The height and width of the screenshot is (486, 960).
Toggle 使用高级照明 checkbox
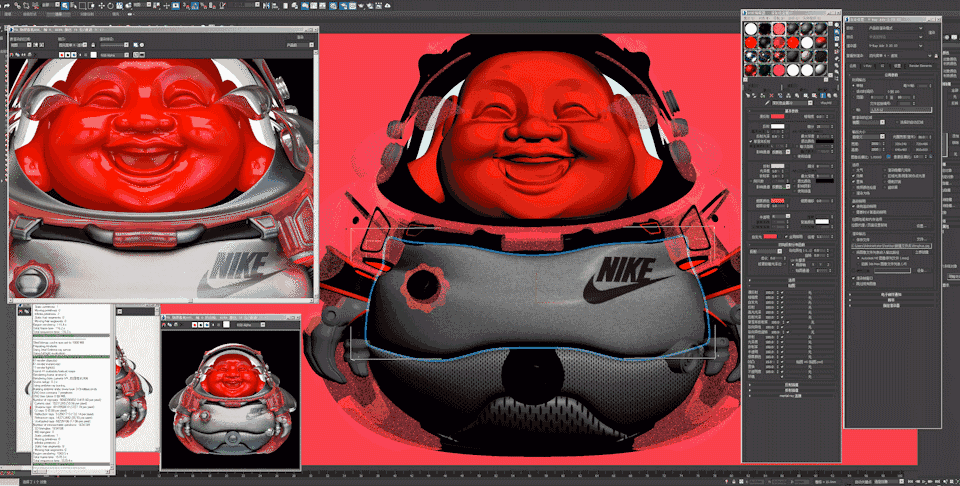853,206
